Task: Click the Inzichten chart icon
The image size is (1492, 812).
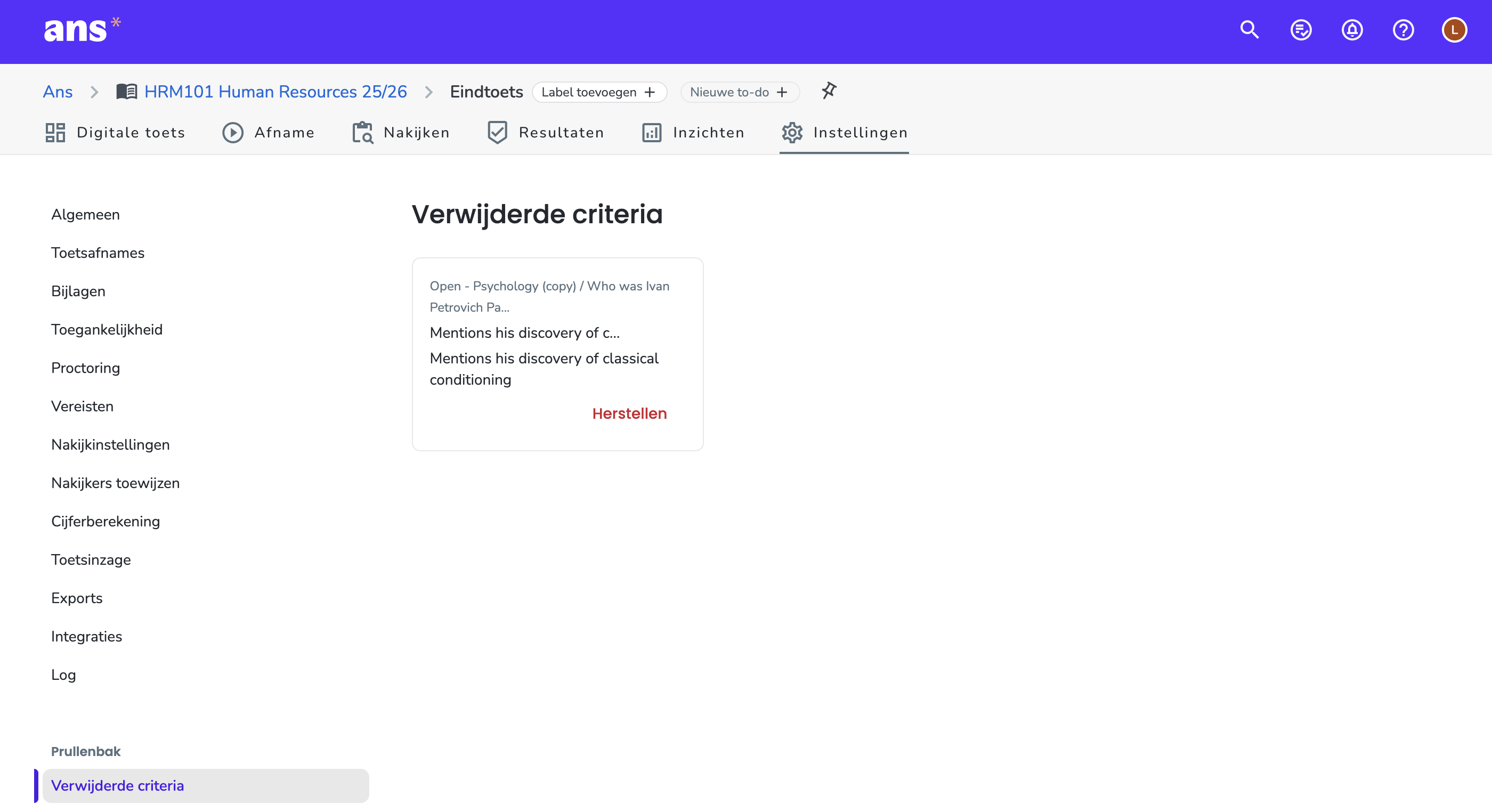Action: [652, 133]
